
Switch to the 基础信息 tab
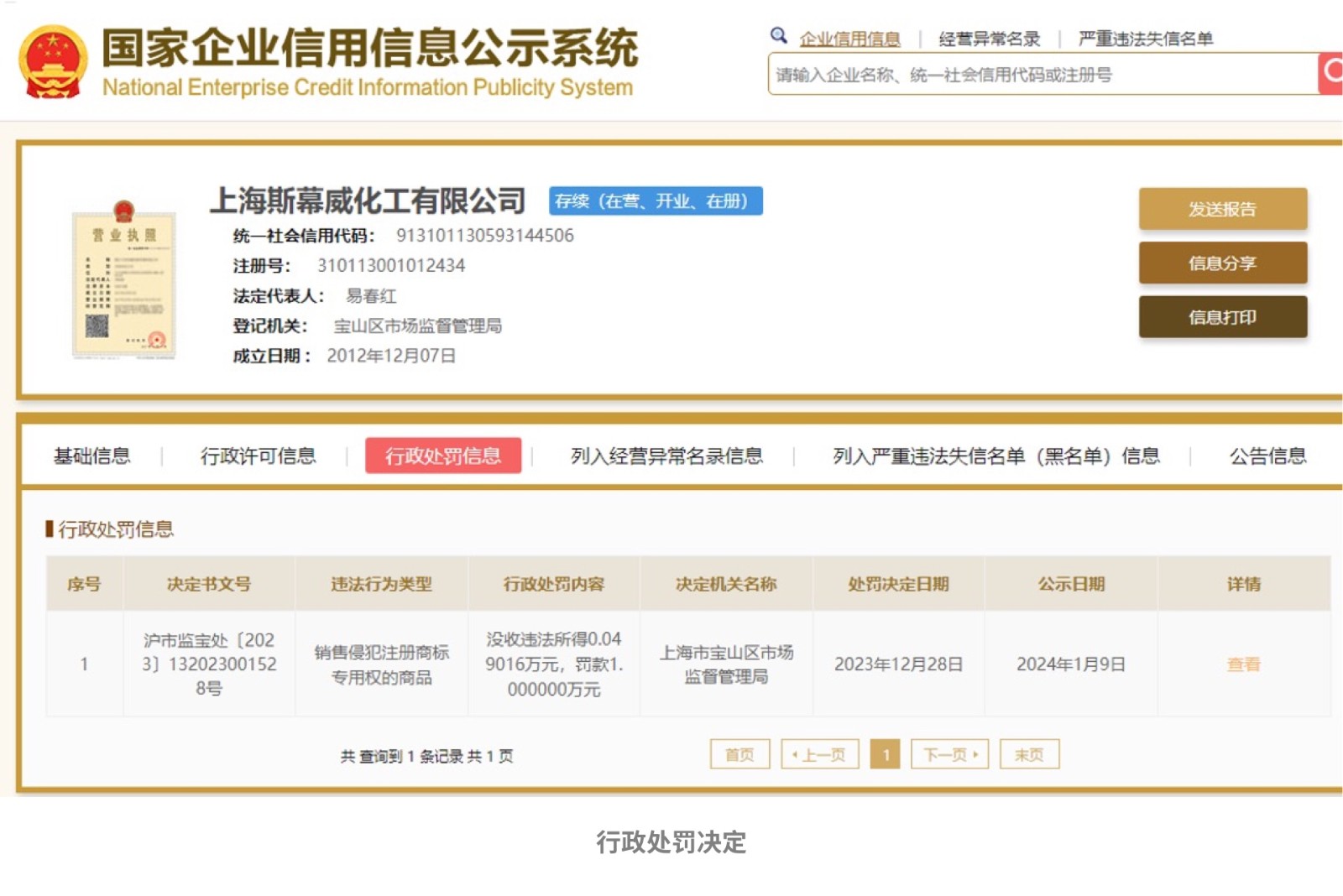pos(92,456)
